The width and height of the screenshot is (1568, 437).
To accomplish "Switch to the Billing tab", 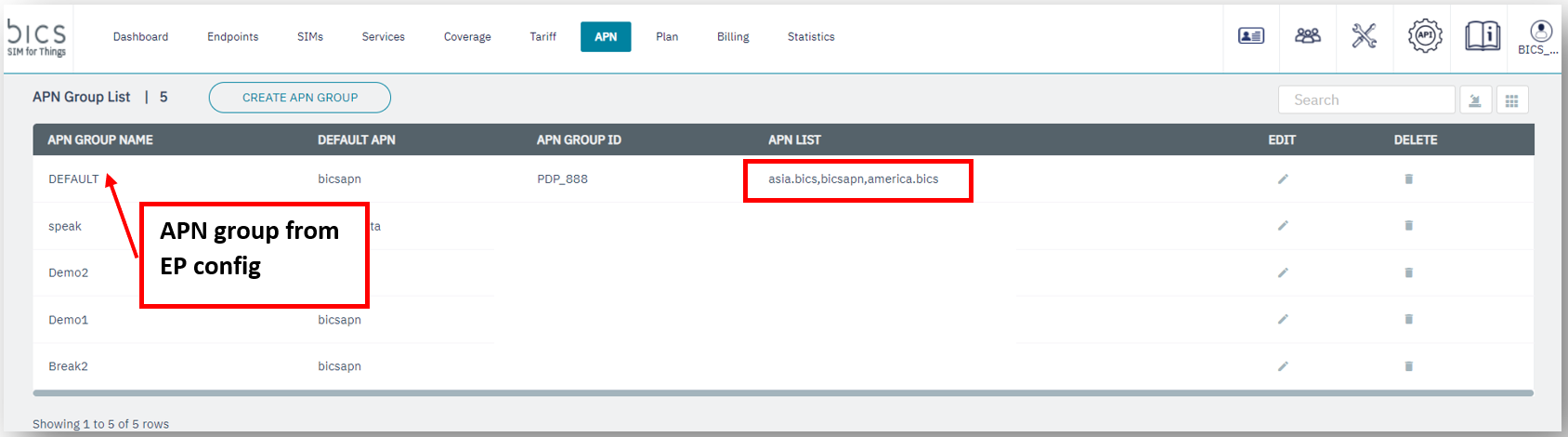I will point(732,37).
